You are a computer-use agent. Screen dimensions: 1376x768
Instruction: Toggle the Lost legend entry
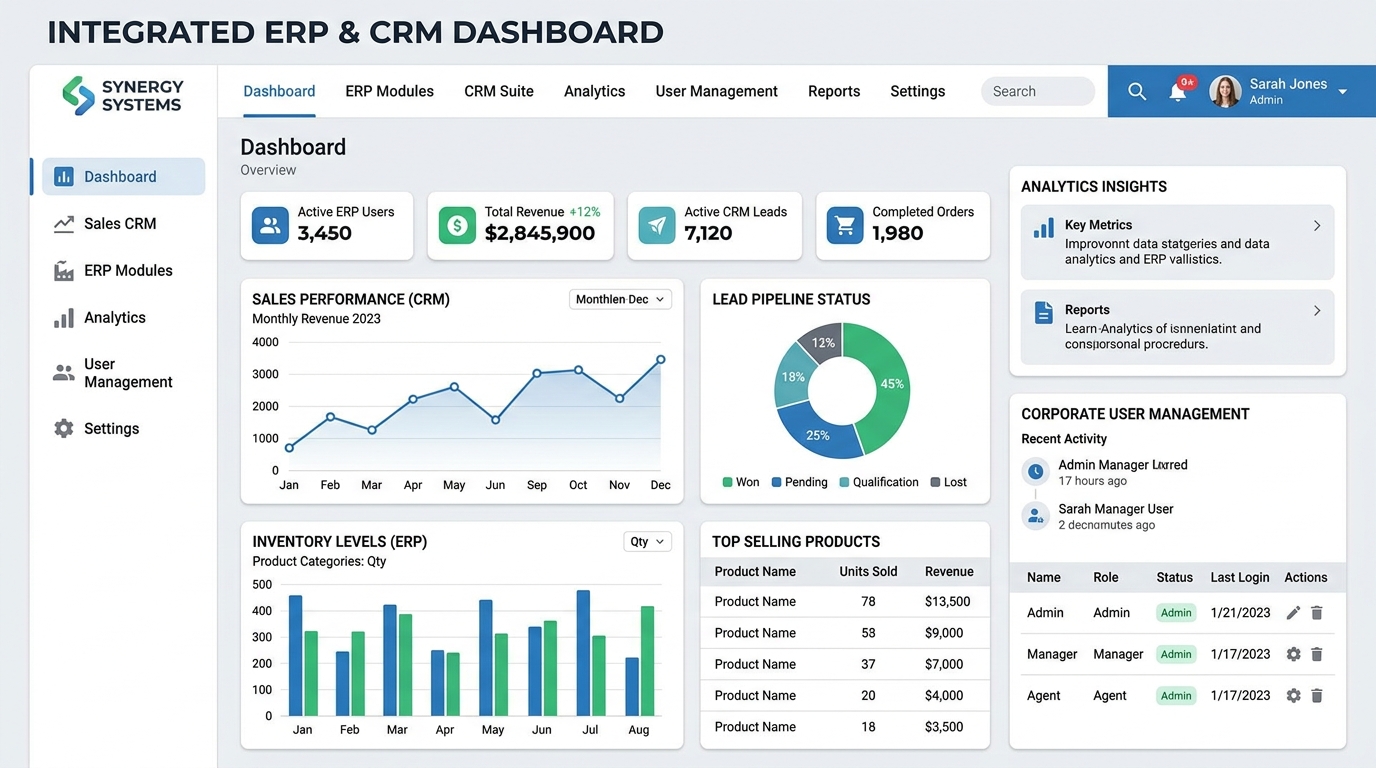coord(949,482)
